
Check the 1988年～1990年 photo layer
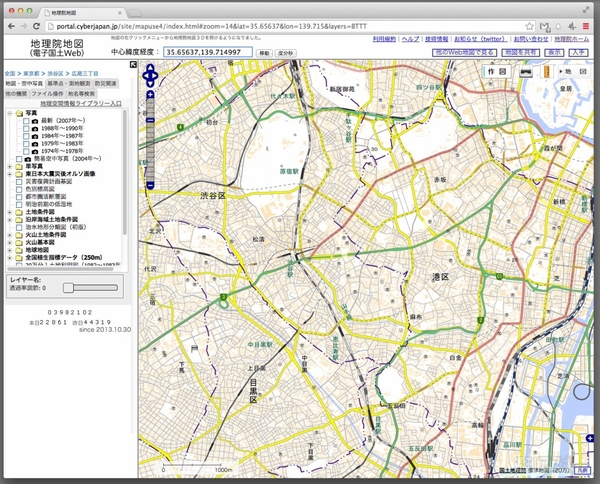click(24, 128)
